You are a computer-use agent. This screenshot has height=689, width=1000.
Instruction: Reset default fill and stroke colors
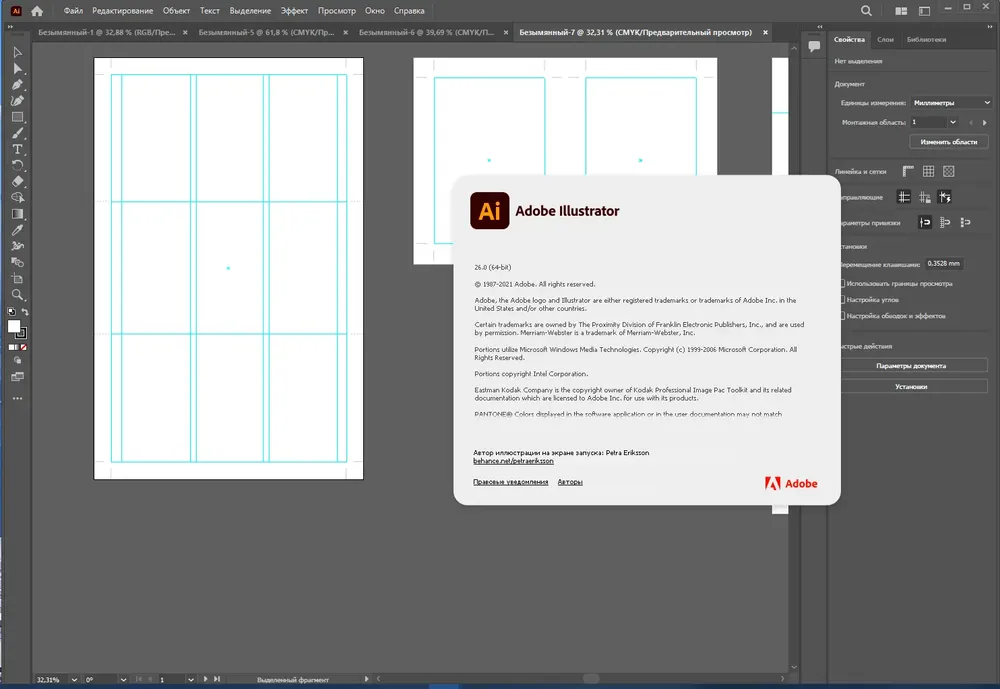11,312
